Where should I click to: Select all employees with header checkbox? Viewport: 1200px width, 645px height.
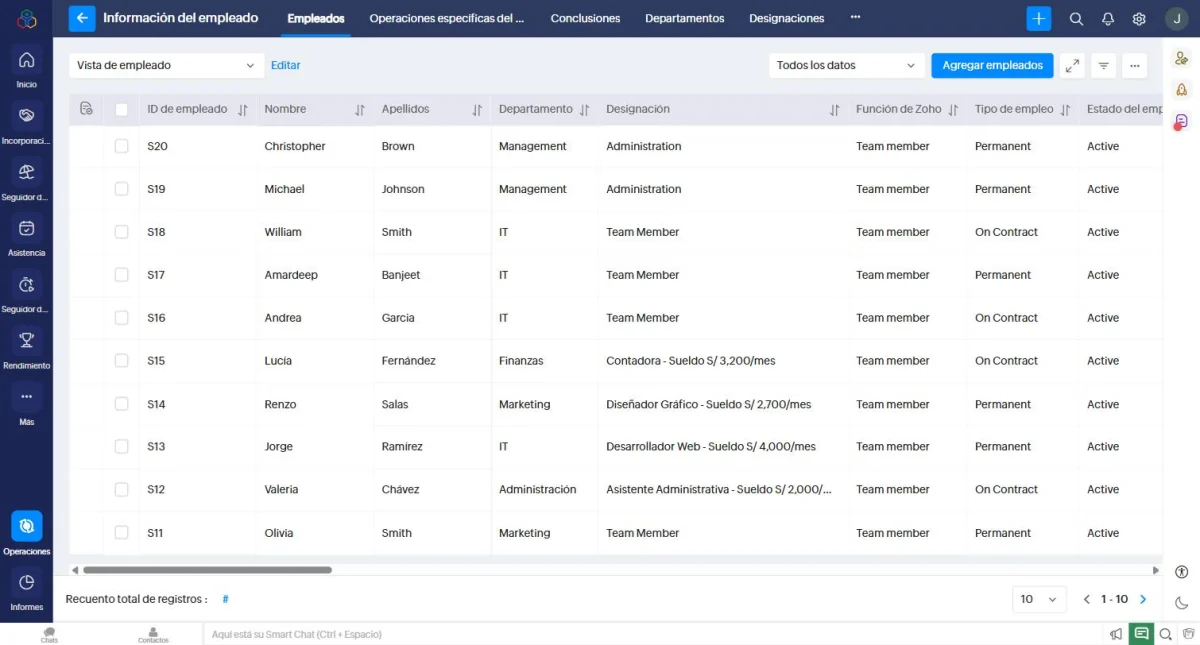point(121,109)
